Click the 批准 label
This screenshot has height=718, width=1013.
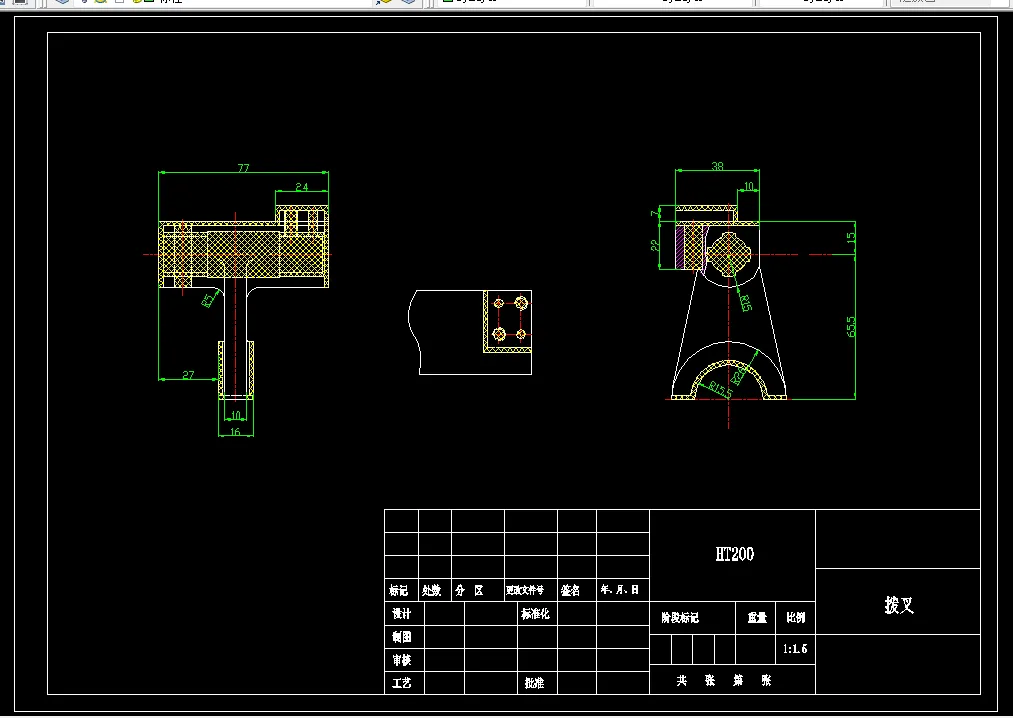click(534, 682)
